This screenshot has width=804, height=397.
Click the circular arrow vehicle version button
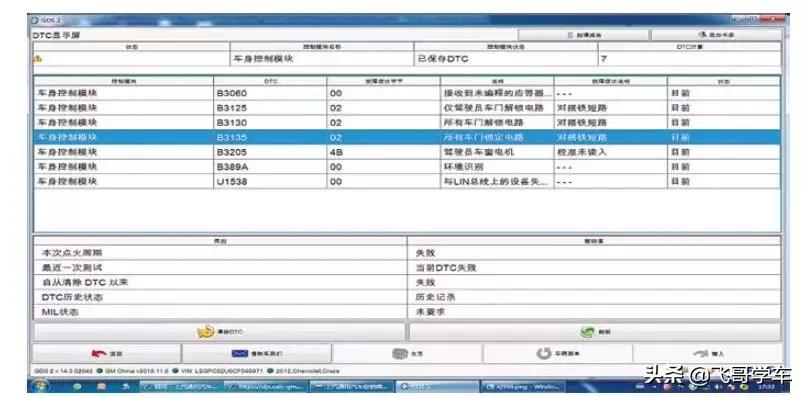(x=558, y=353)
